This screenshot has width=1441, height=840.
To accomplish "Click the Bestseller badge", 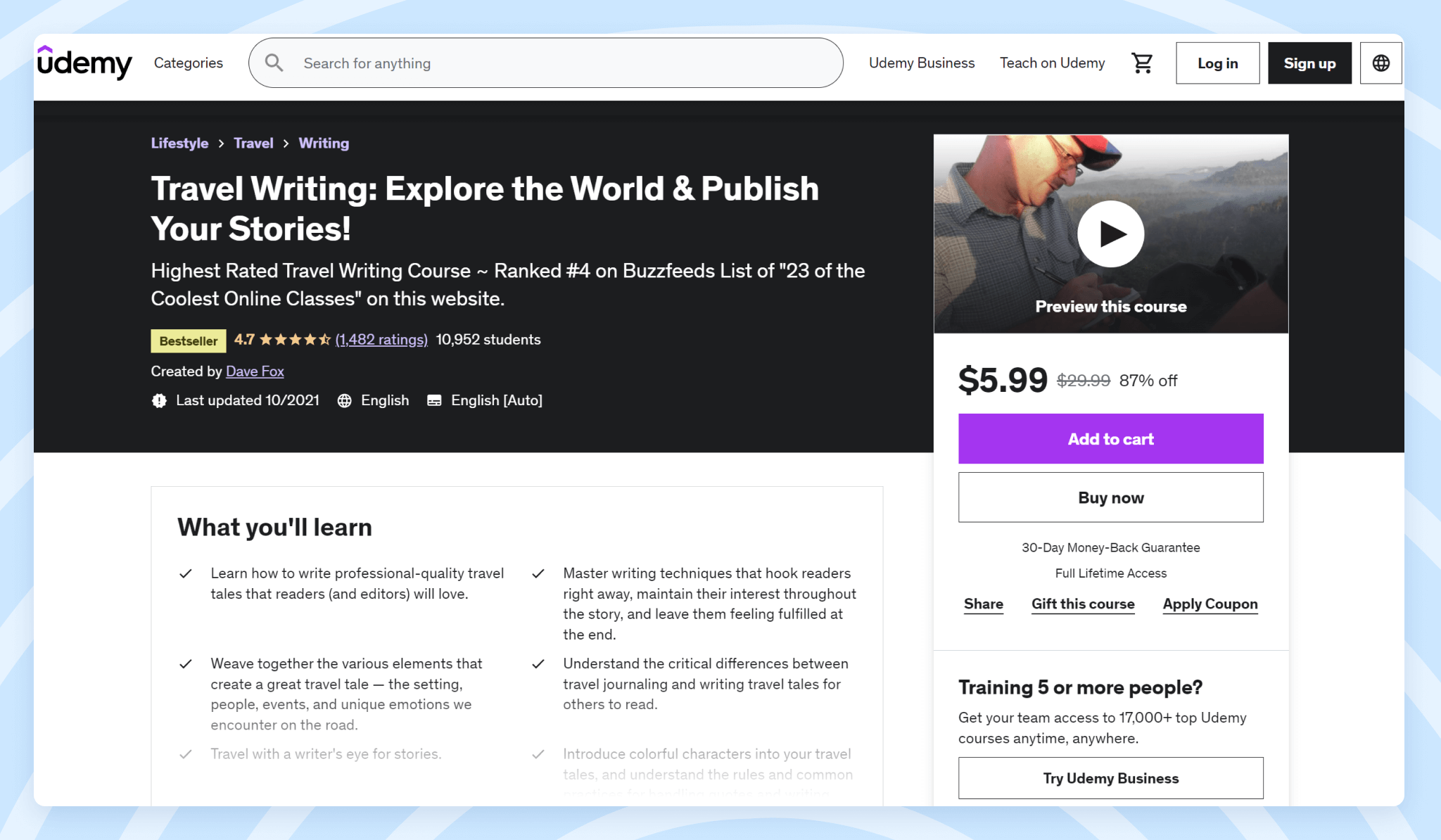I will pyautogui.click(x=189, y=341).
